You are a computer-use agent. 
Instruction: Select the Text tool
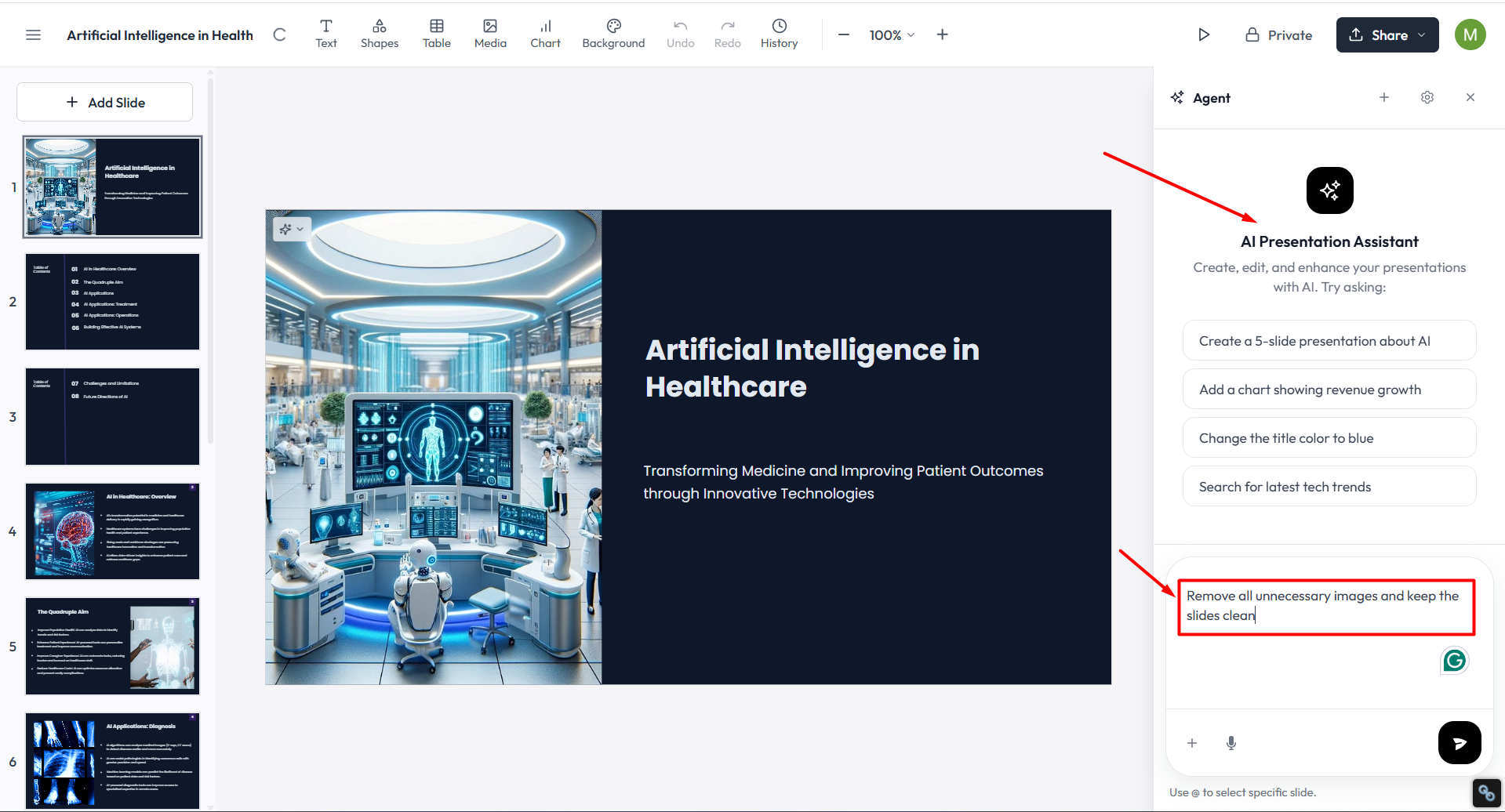326,34
